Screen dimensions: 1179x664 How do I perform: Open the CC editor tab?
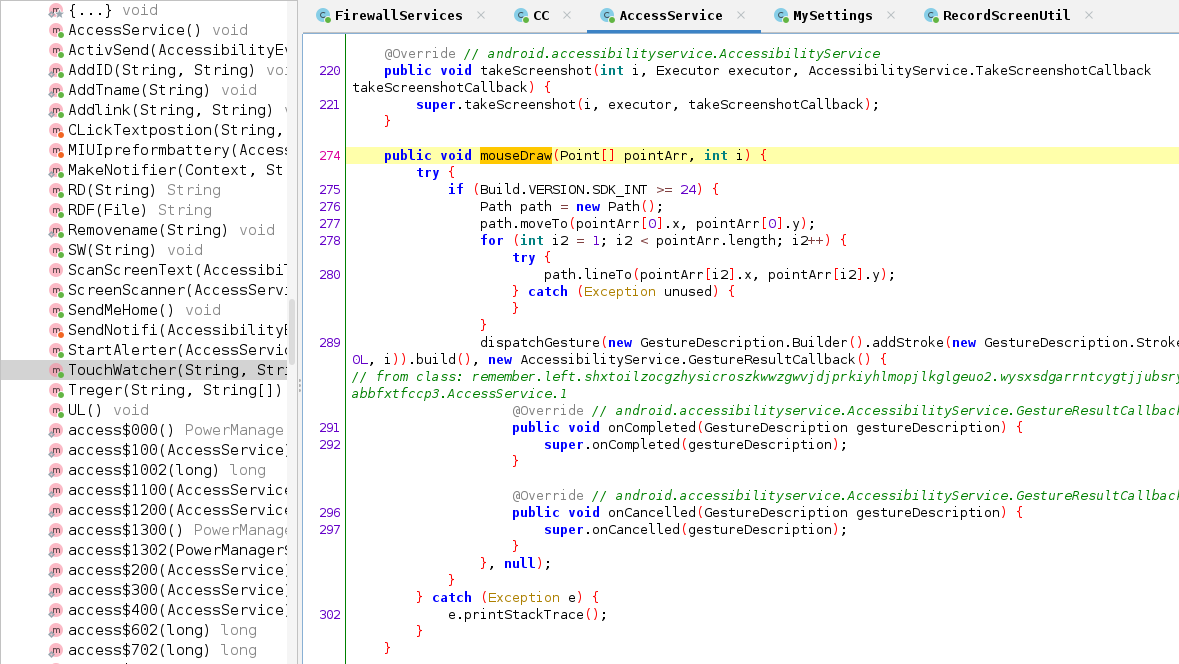point(541,15)
